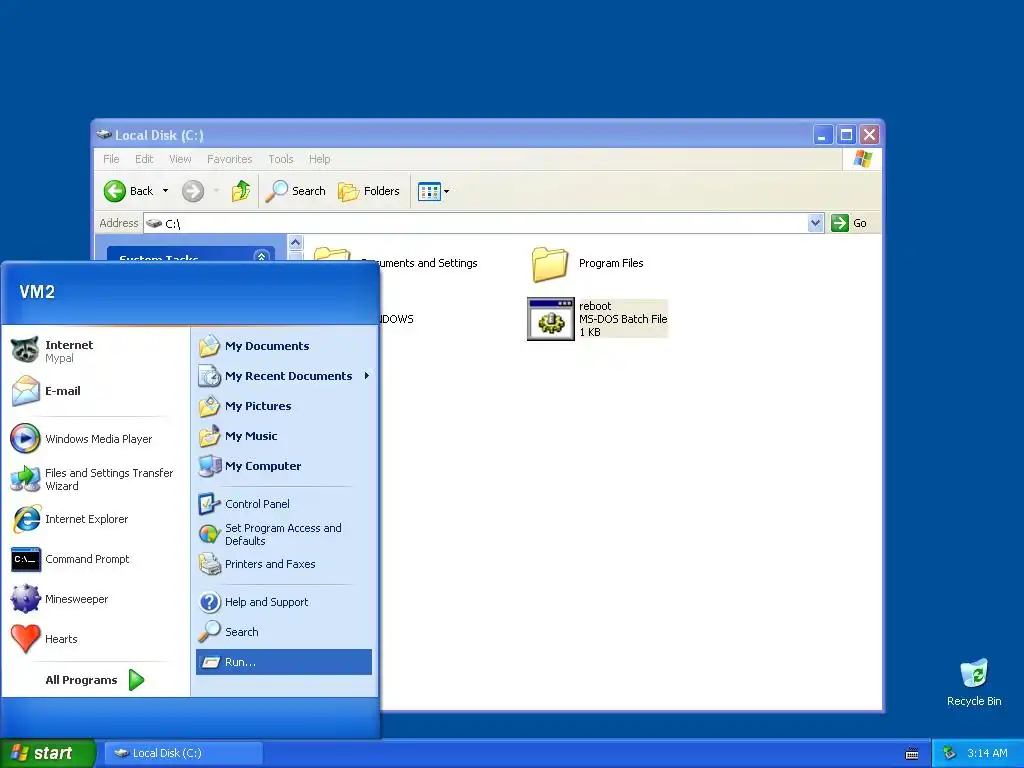The image size is (1024, 768).
Task: Go up one folder level
Action: 241,191
